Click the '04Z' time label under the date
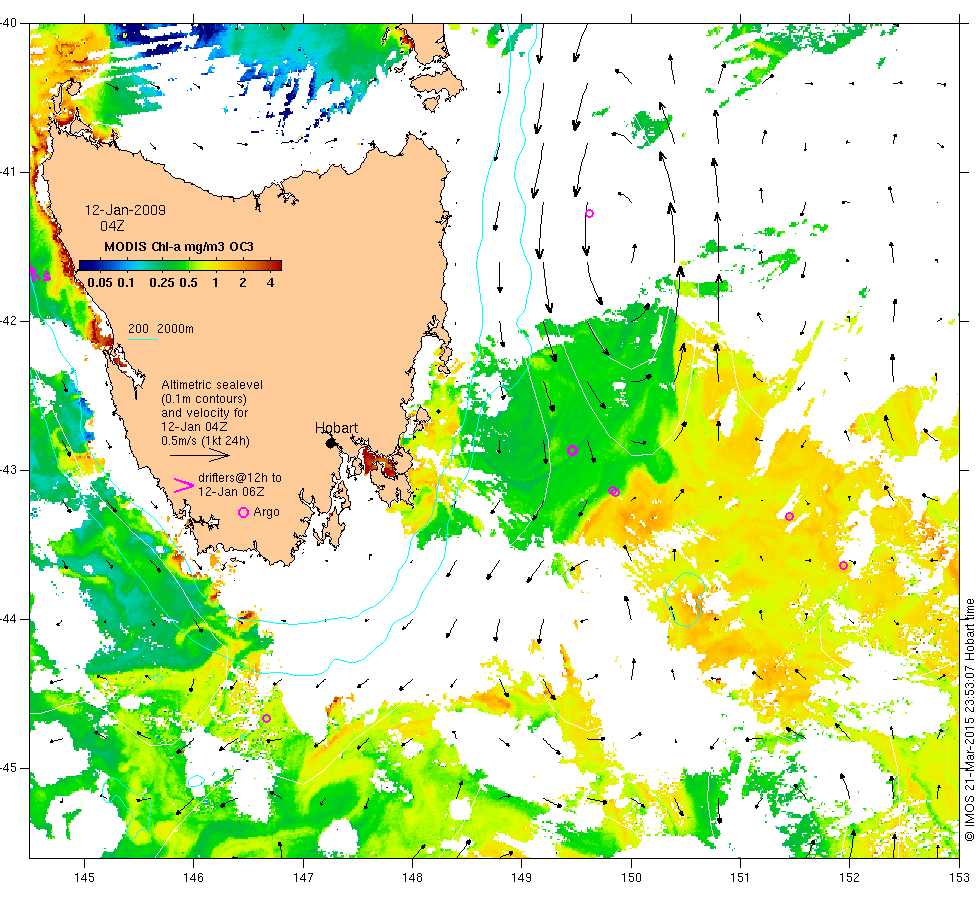This screenshot has height=900, width=980. 112,226
